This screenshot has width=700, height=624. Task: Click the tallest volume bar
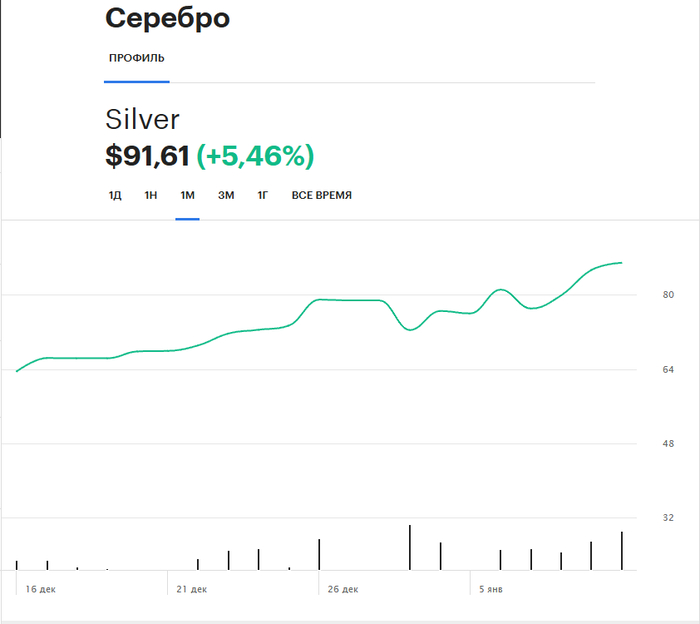click(410, 547)
